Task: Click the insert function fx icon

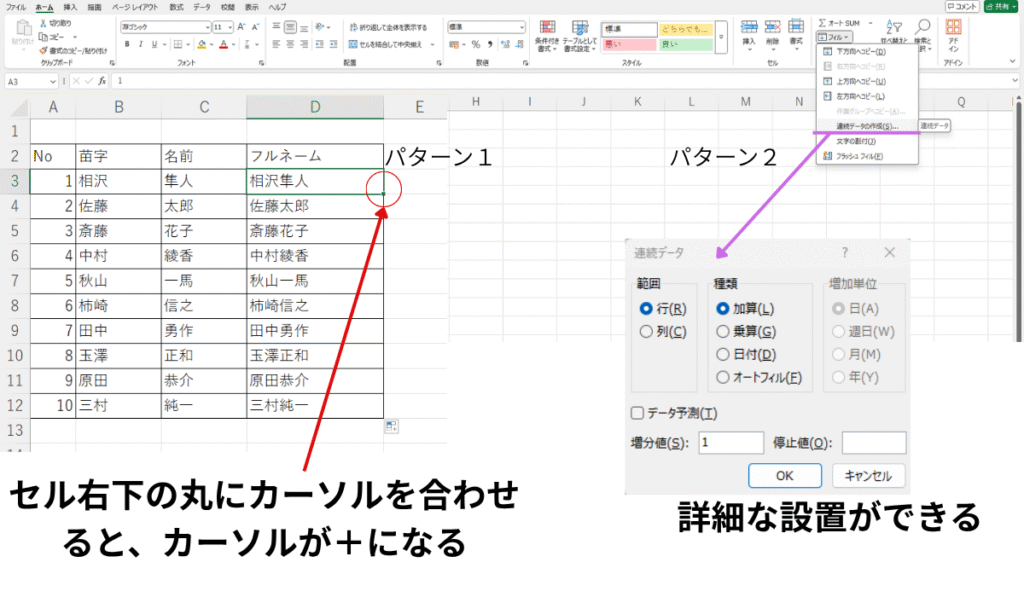Action: [100, 80]
